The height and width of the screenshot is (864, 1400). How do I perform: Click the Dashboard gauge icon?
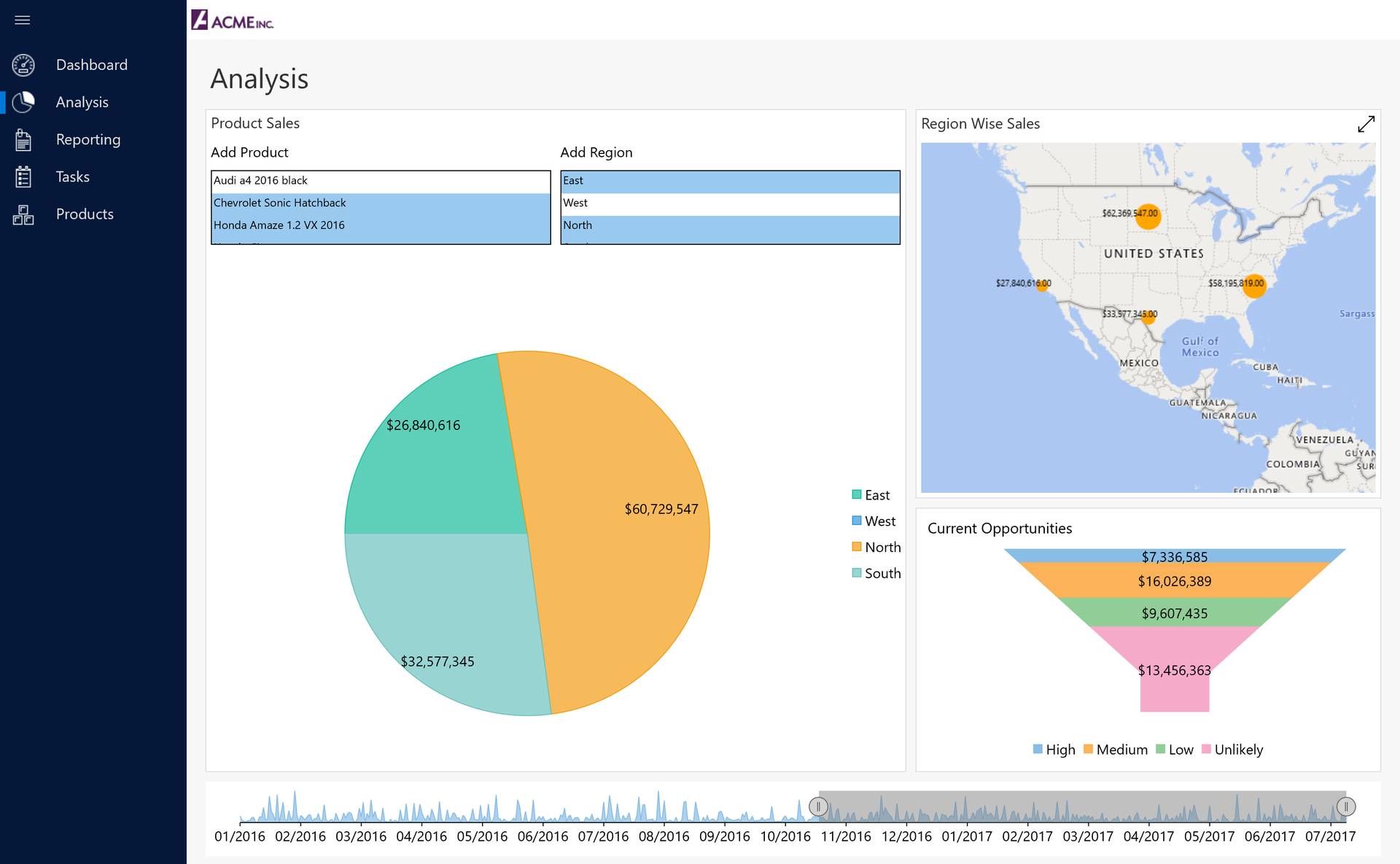click(23, 65)
